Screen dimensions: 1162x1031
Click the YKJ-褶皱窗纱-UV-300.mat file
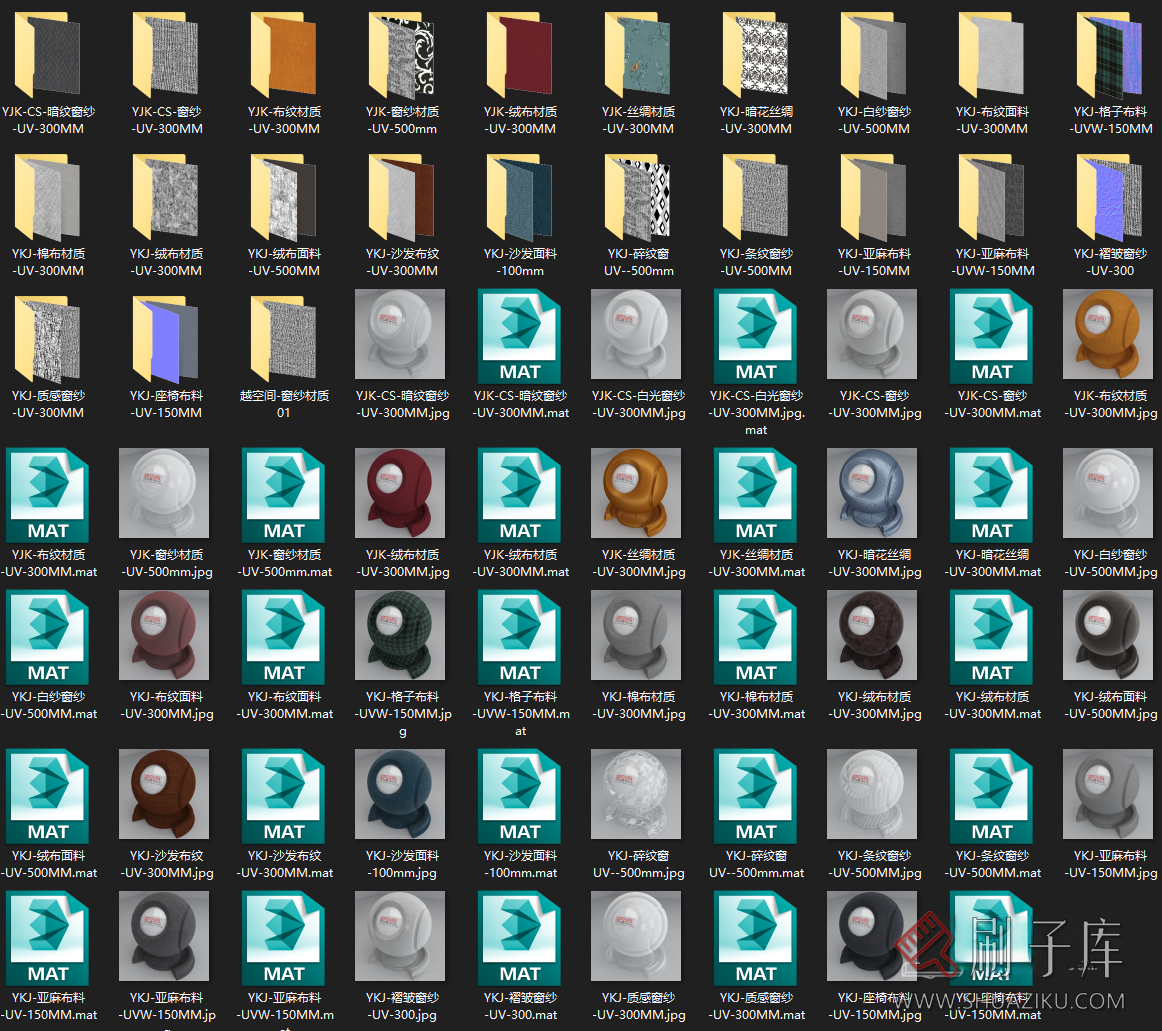click(520, 937)
